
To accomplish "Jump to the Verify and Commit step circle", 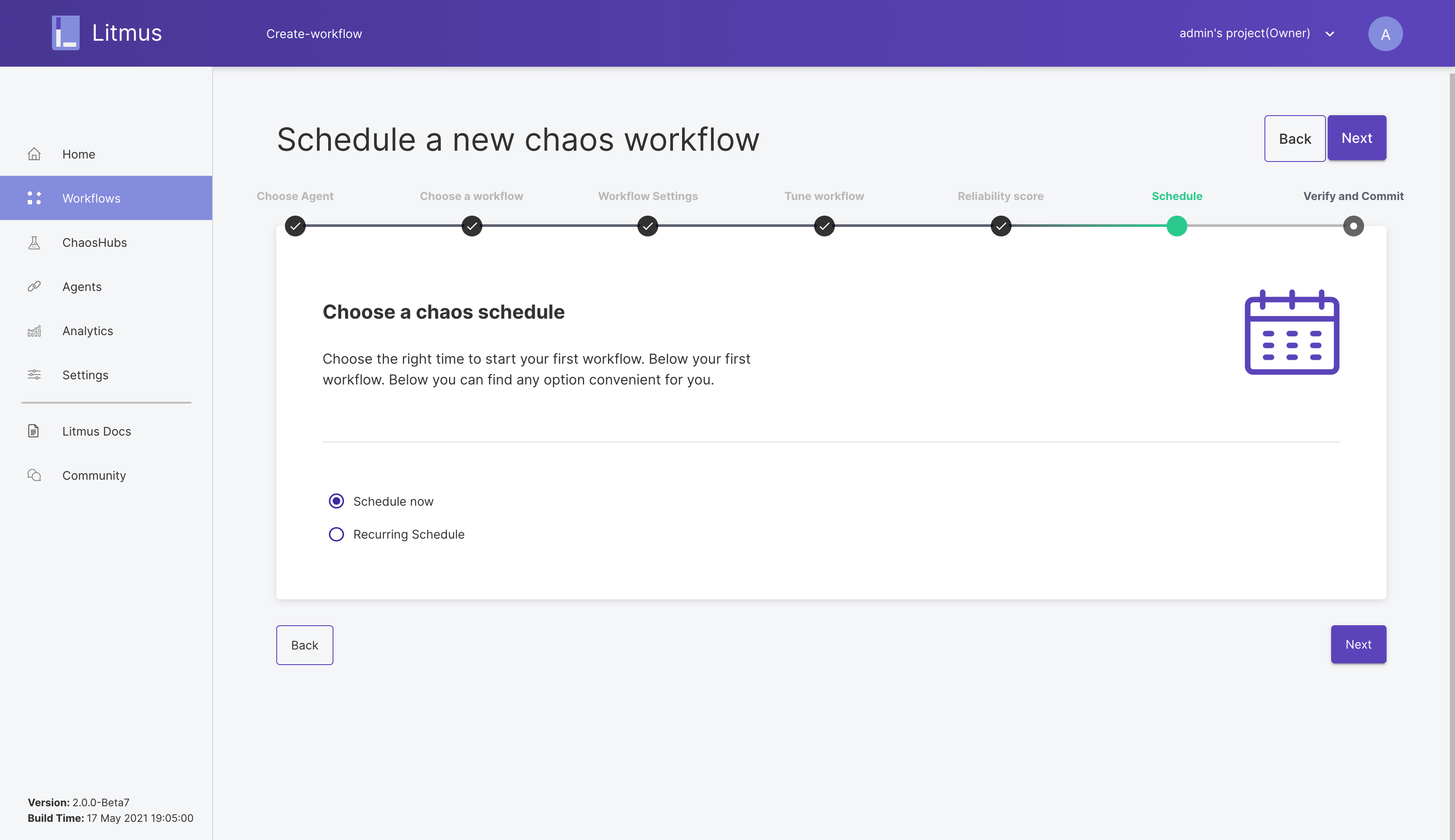I will [x=1353, y=226].
